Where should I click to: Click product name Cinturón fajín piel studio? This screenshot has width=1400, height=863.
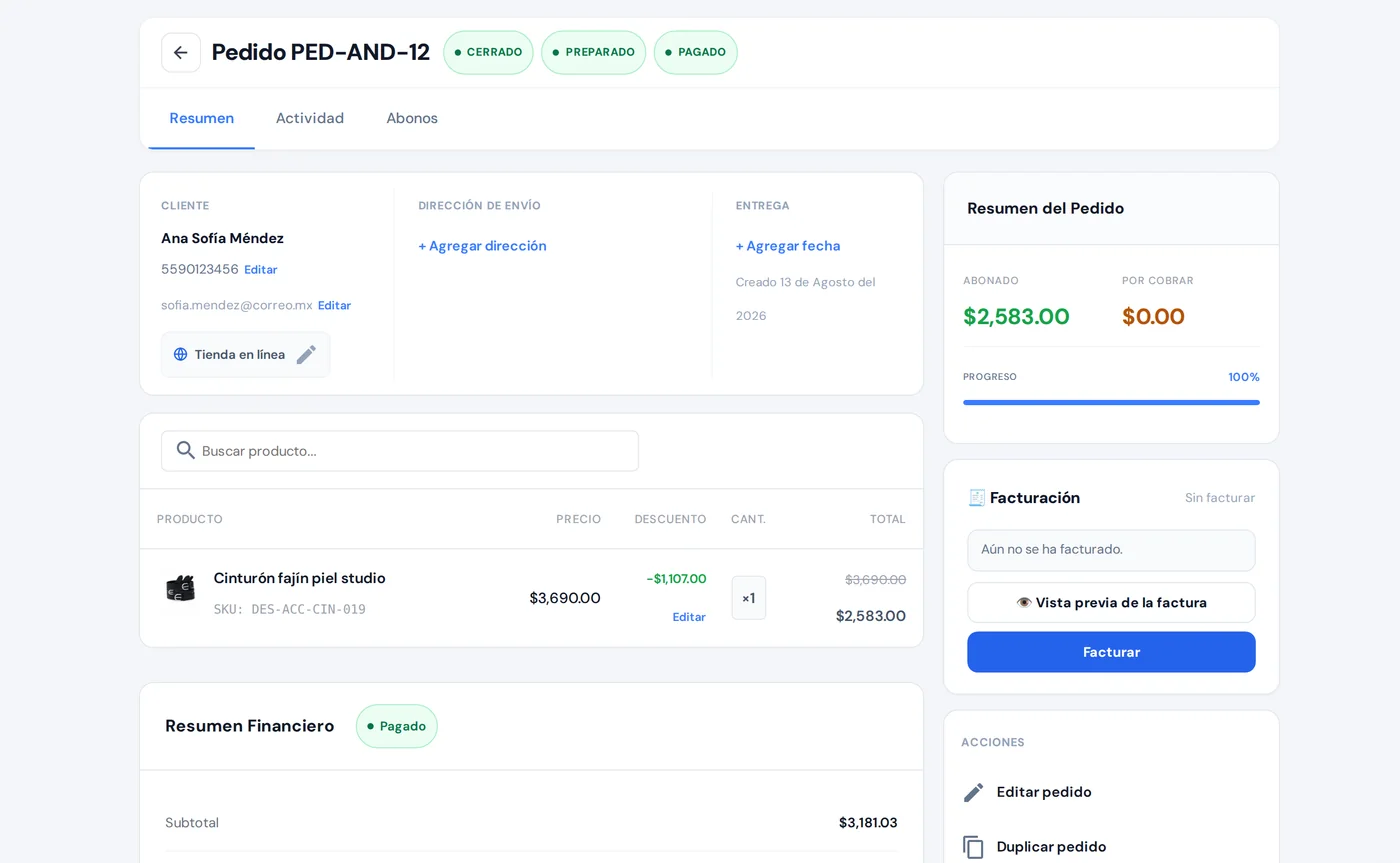pyautogui.click(x=299, y=578)
